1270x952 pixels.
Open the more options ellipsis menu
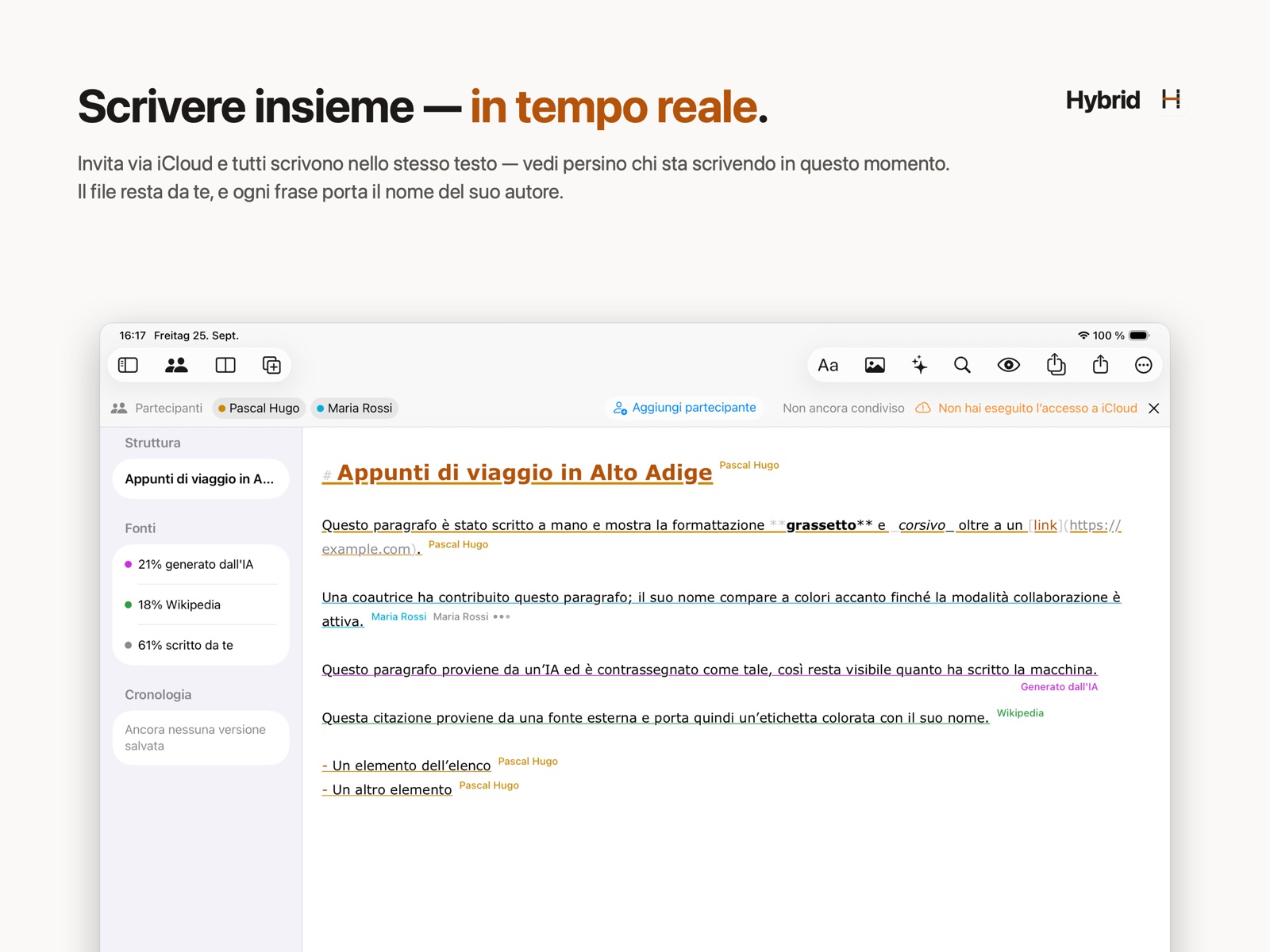pyautogui.click(x=1143, y=365)
